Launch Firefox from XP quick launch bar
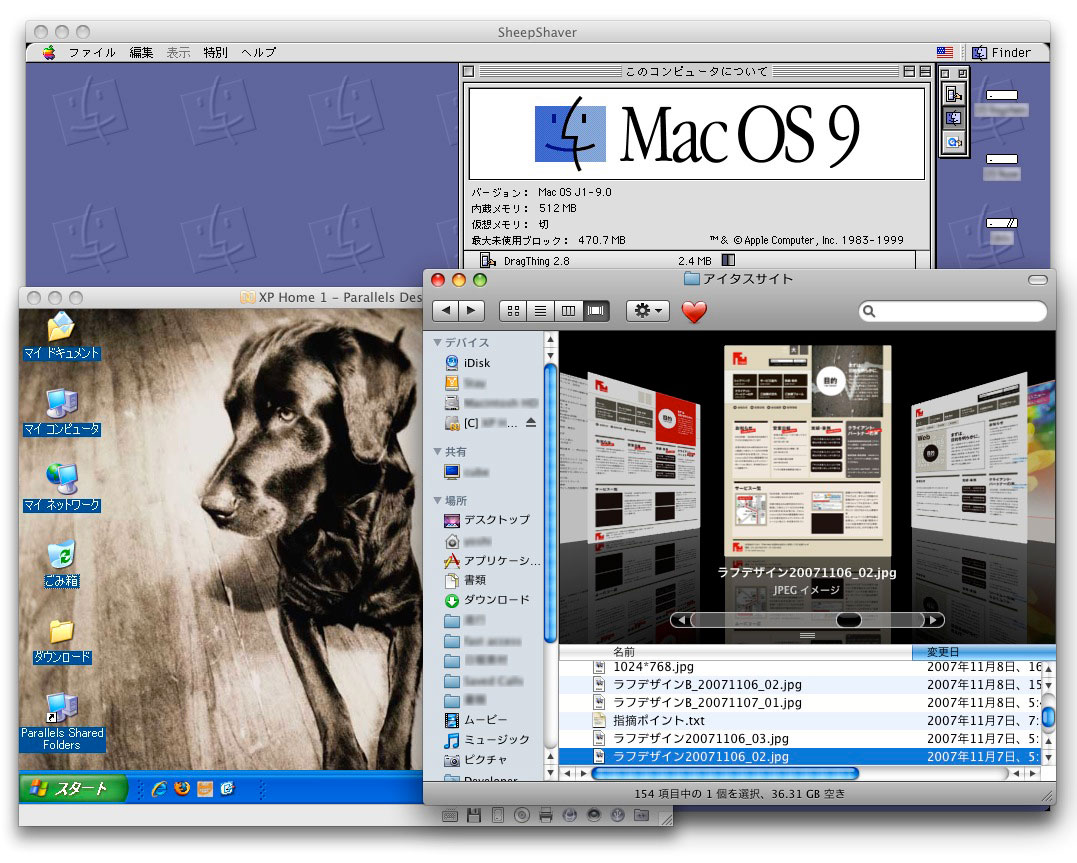This screenshot has height=863, width=1077. (x=181, y=788)
